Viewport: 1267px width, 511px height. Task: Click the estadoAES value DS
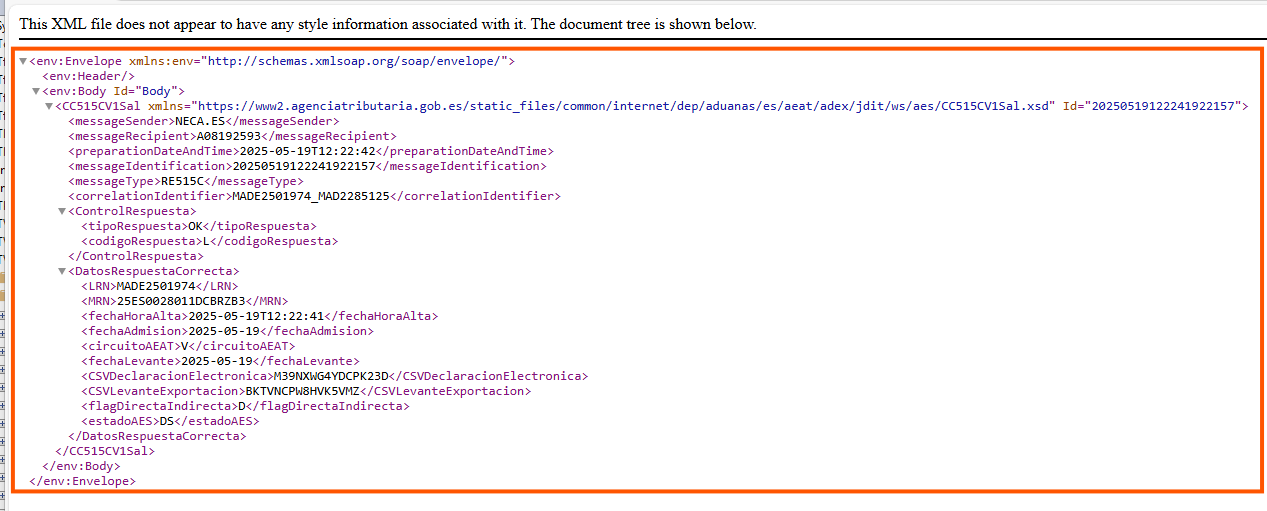(167, 421)
